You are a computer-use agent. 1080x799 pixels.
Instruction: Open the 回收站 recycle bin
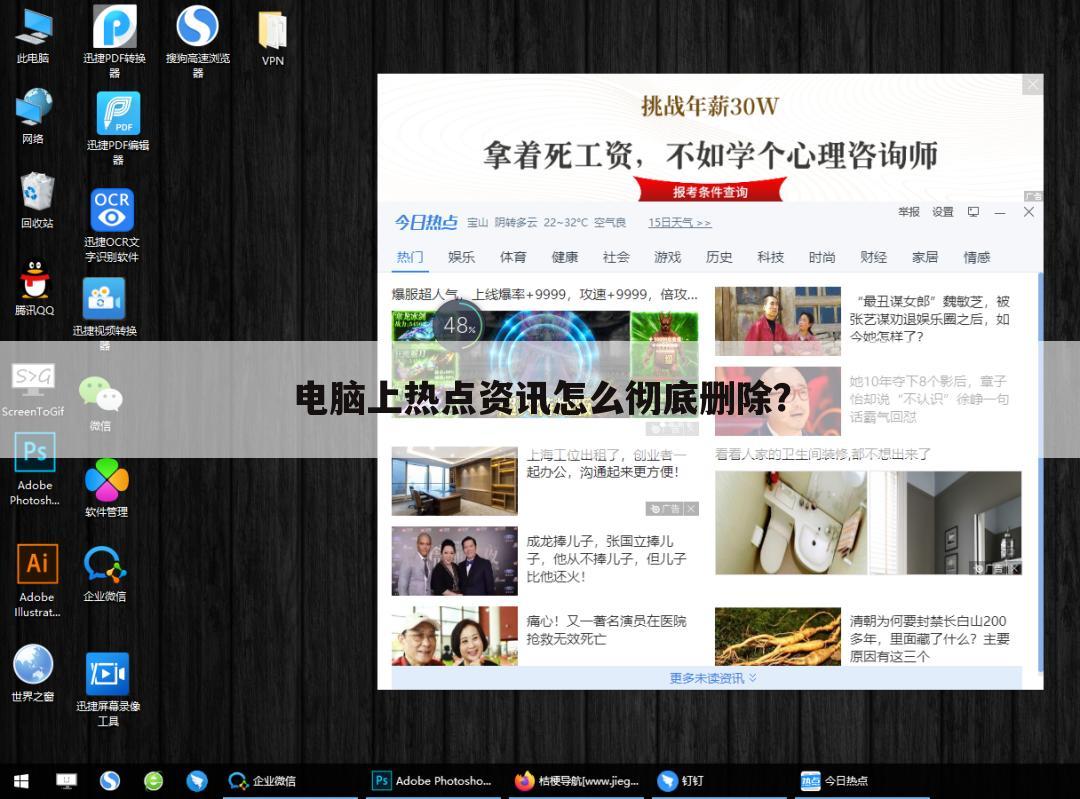coord(37,200)
